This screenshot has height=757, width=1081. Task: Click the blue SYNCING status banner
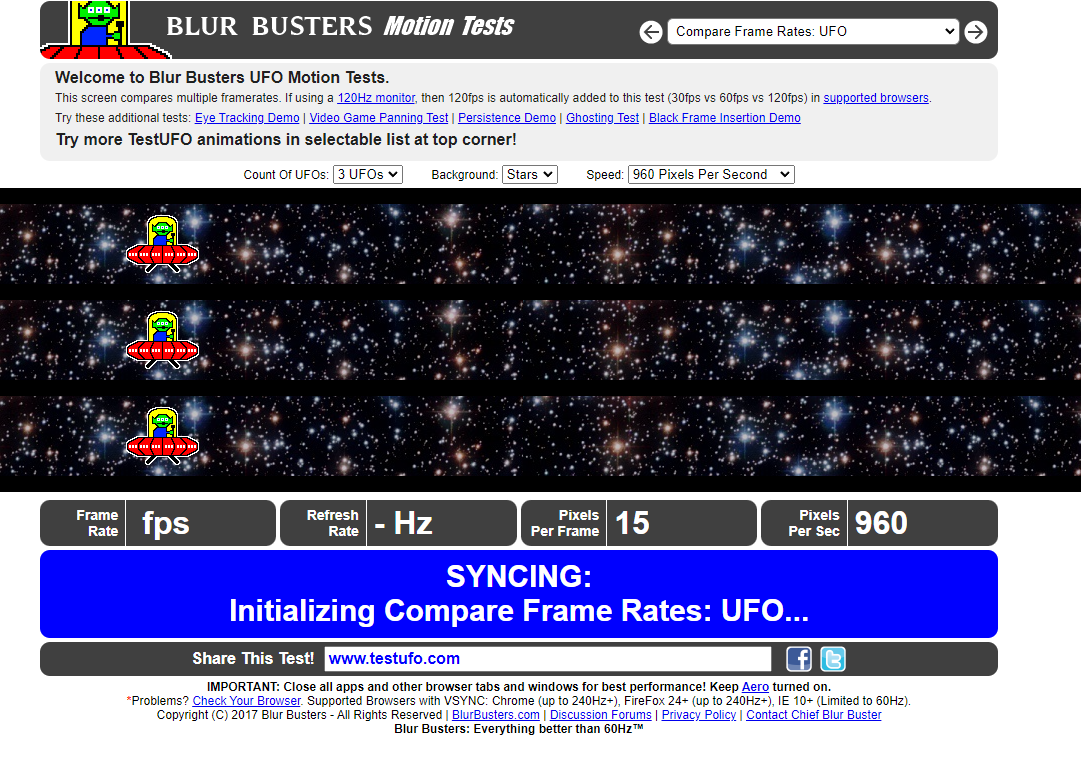518,594
